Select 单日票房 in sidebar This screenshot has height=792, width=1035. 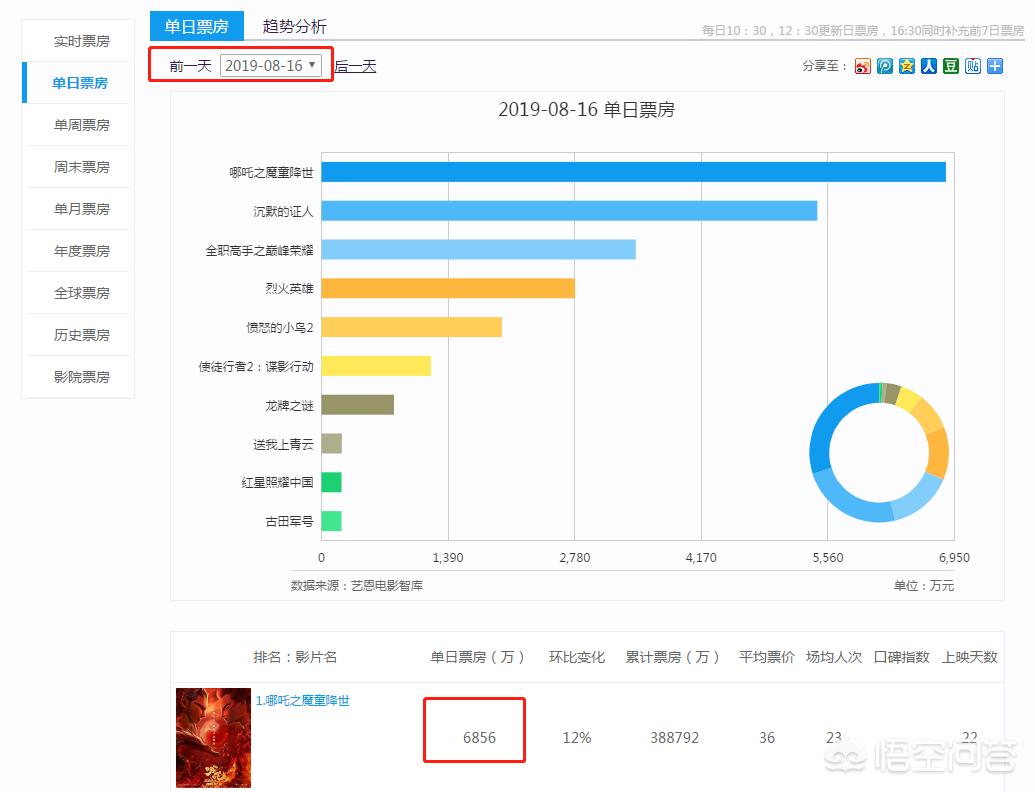click(80, 83)
